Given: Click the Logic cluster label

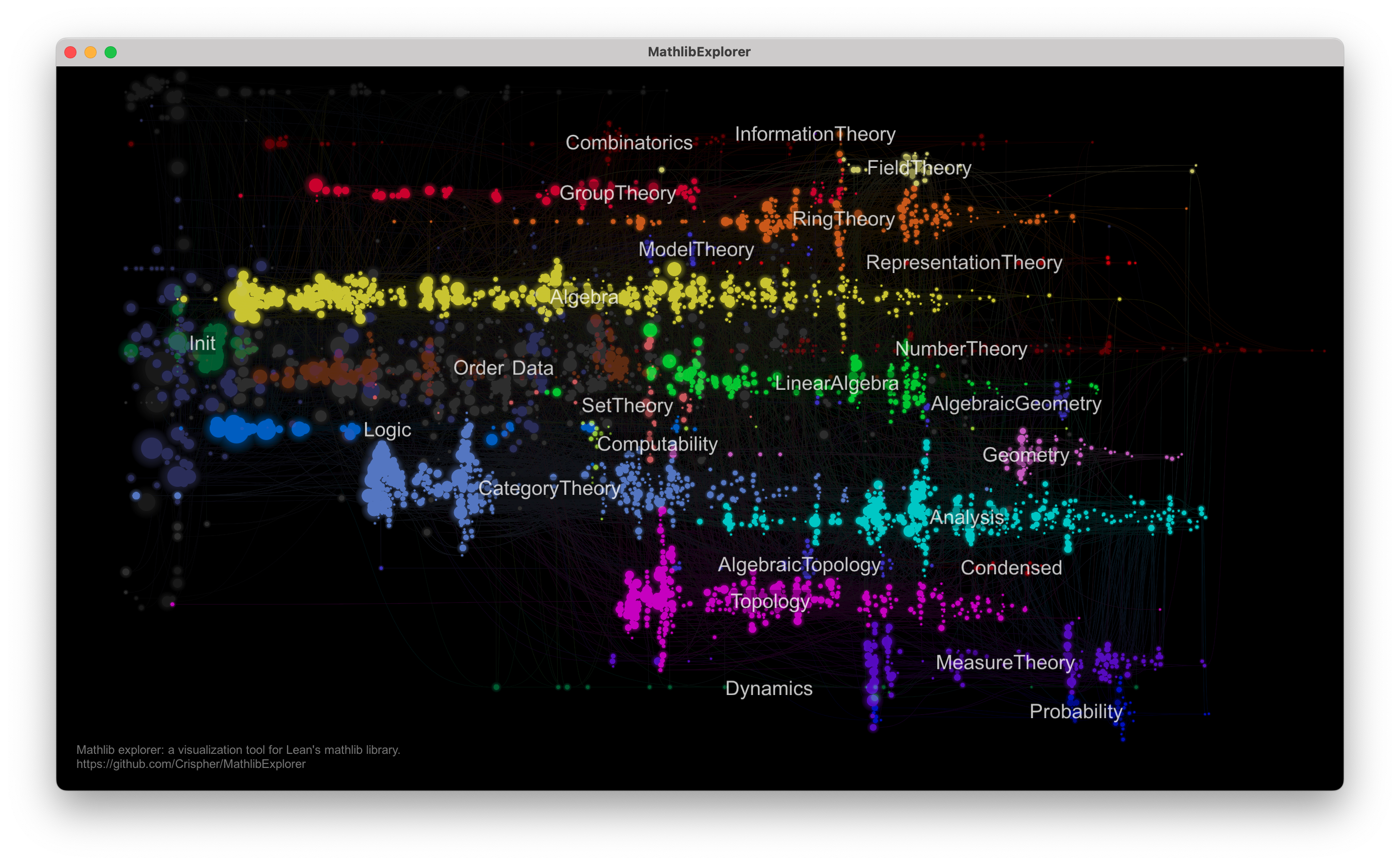Looking at the screenshot, I should click(387, 429).
